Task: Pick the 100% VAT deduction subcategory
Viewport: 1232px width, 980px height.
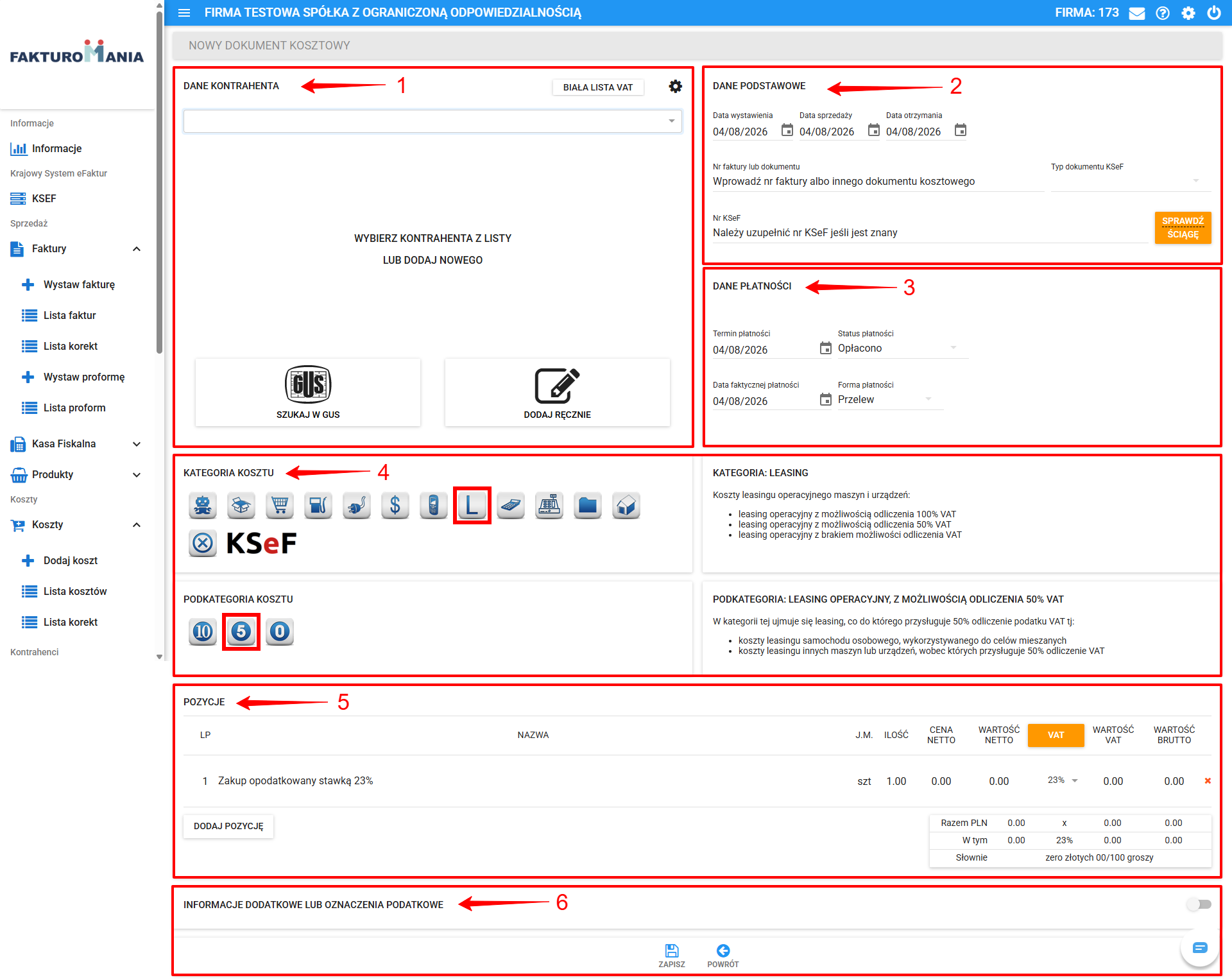Action: [x=203, y=632]
